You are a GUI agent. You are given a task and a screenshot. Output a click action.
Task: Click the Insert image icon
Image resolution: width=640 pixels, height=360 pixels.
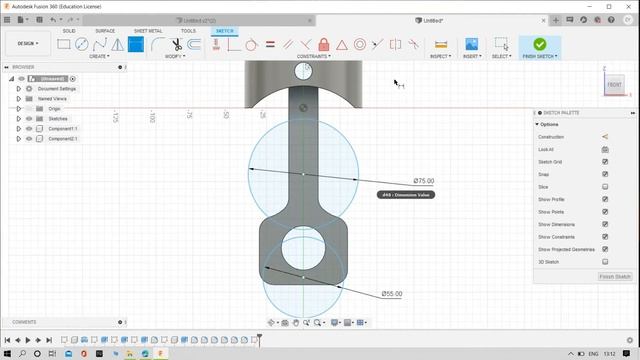(x=471, y=44)
